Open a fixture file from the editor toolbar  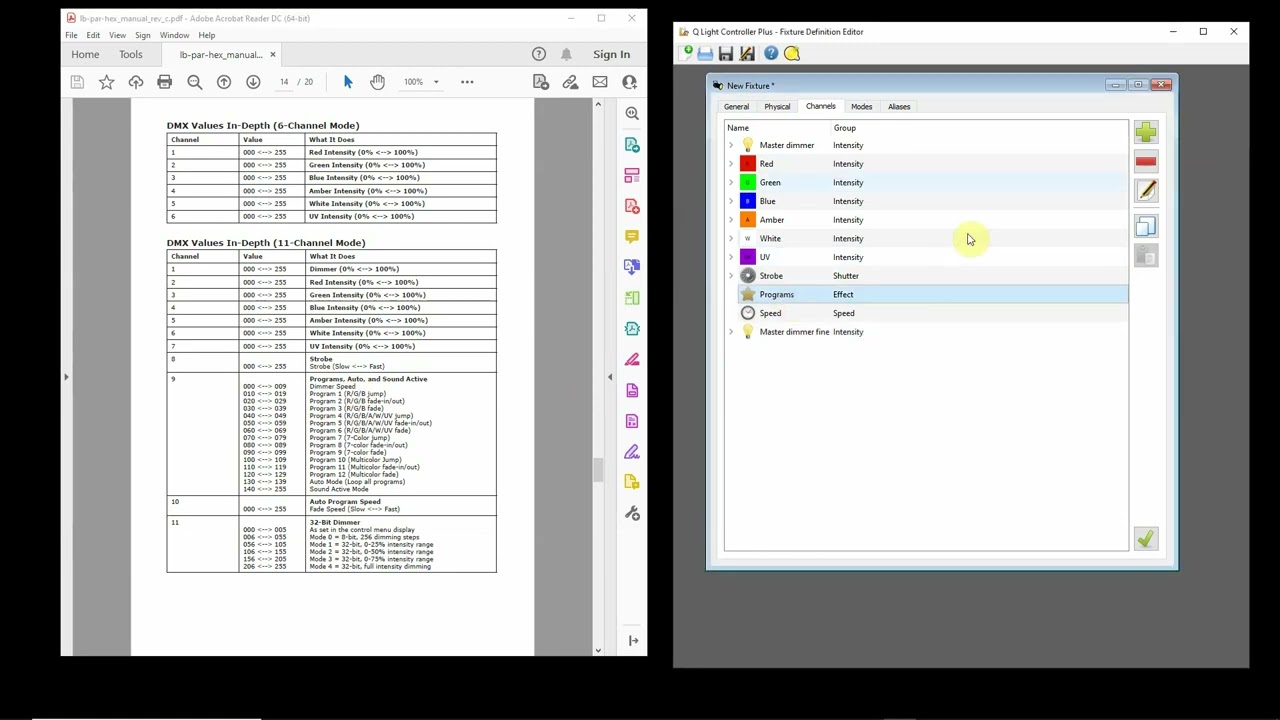(705, 53)
